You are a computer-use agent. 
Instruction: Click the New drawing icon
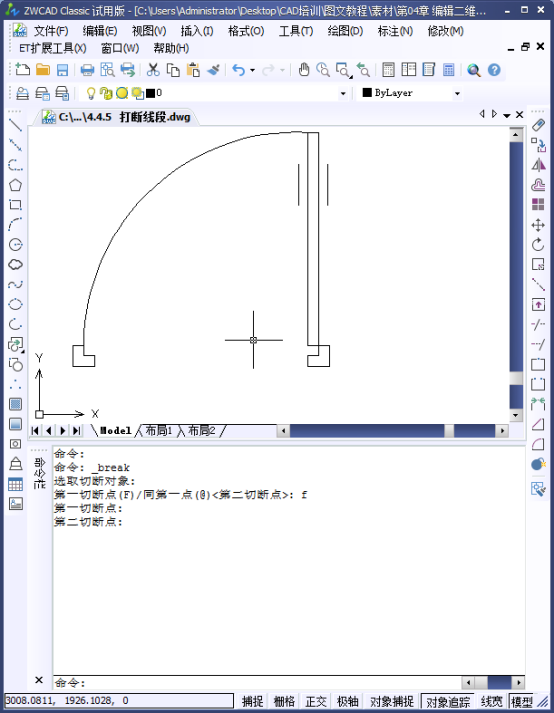tap(22, 70)
